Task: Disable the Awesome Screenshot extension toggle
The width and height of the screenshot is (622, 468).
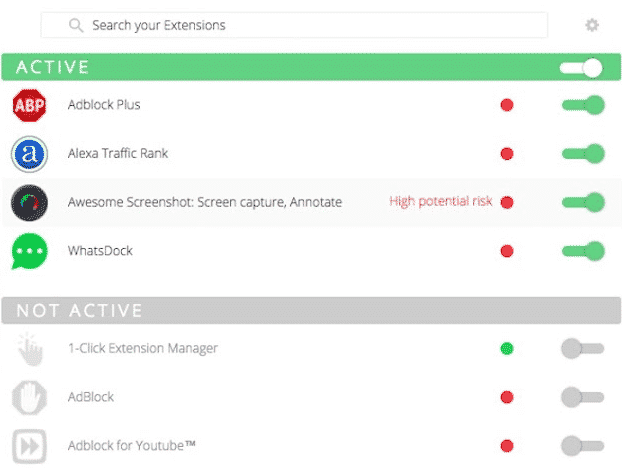Action: point(583,202)
